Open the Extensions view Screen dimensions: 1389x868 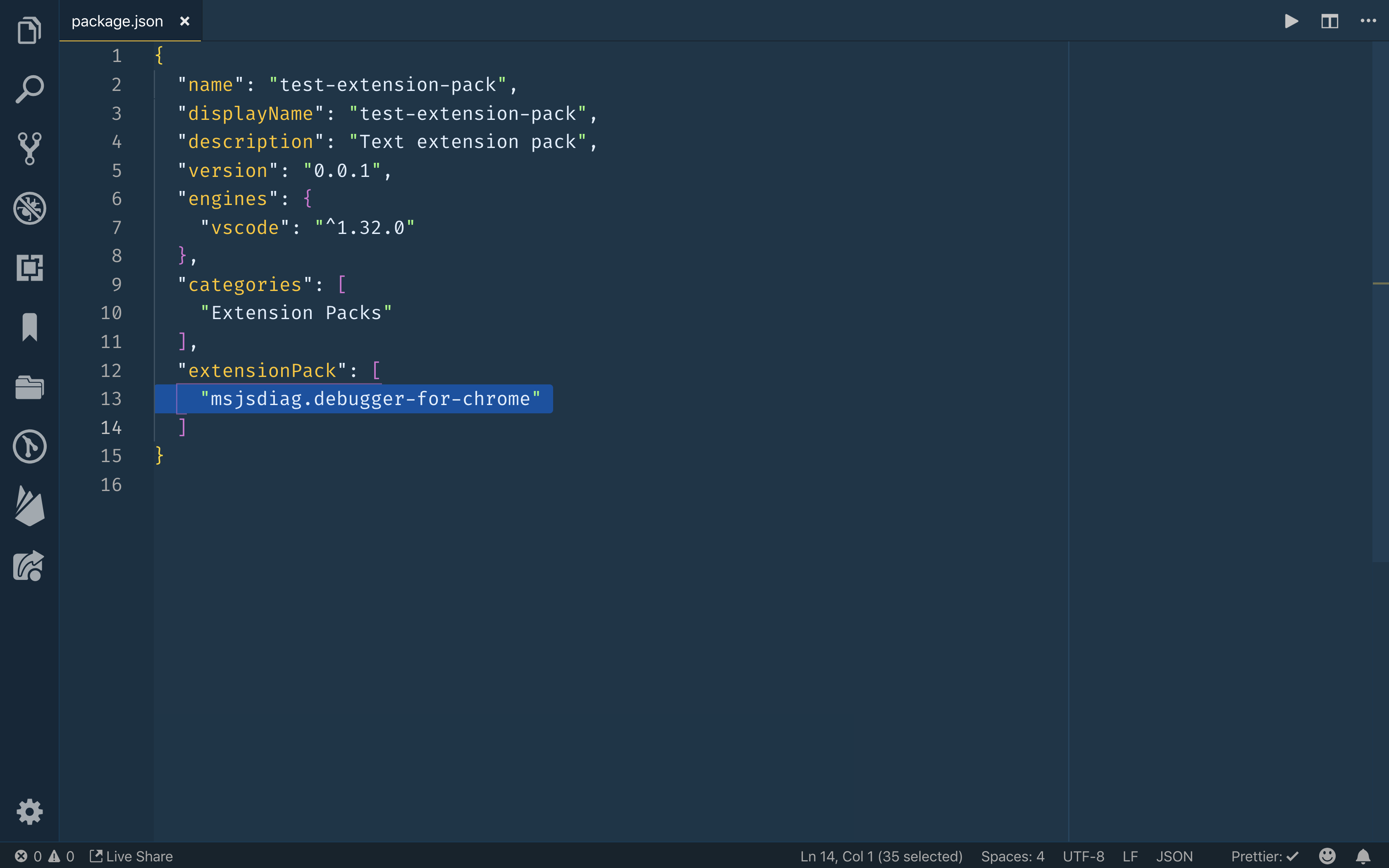[29, 268]
